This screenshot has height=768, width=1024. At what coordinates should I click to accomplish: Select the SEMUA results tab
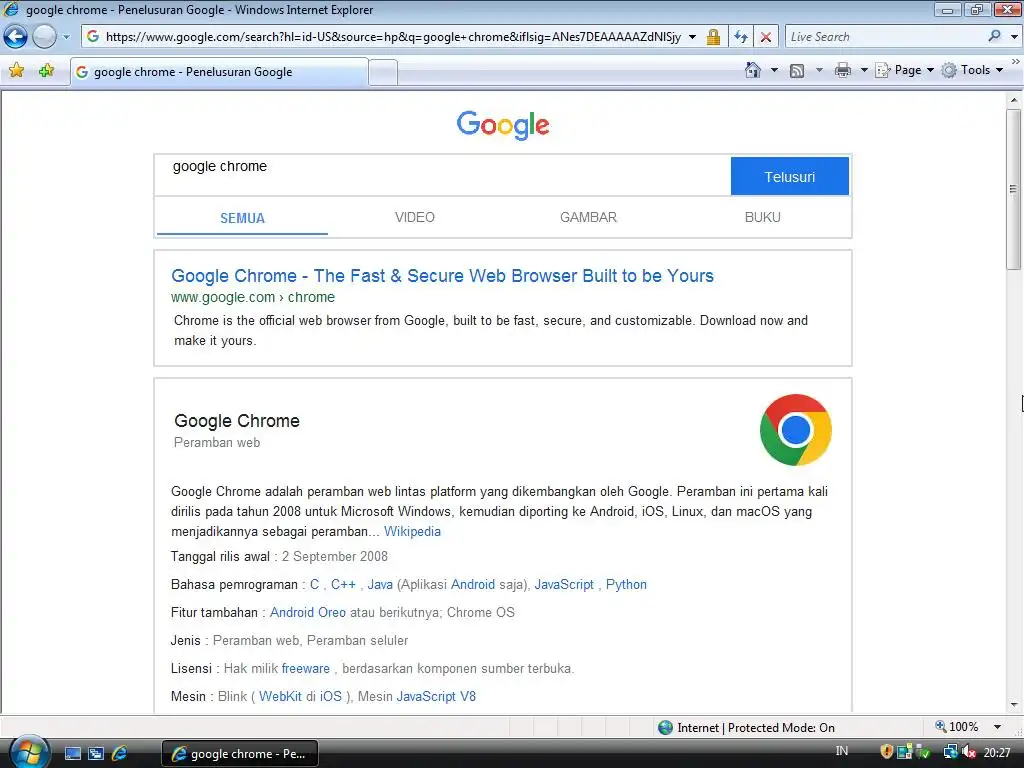click(x=242, y=218)
